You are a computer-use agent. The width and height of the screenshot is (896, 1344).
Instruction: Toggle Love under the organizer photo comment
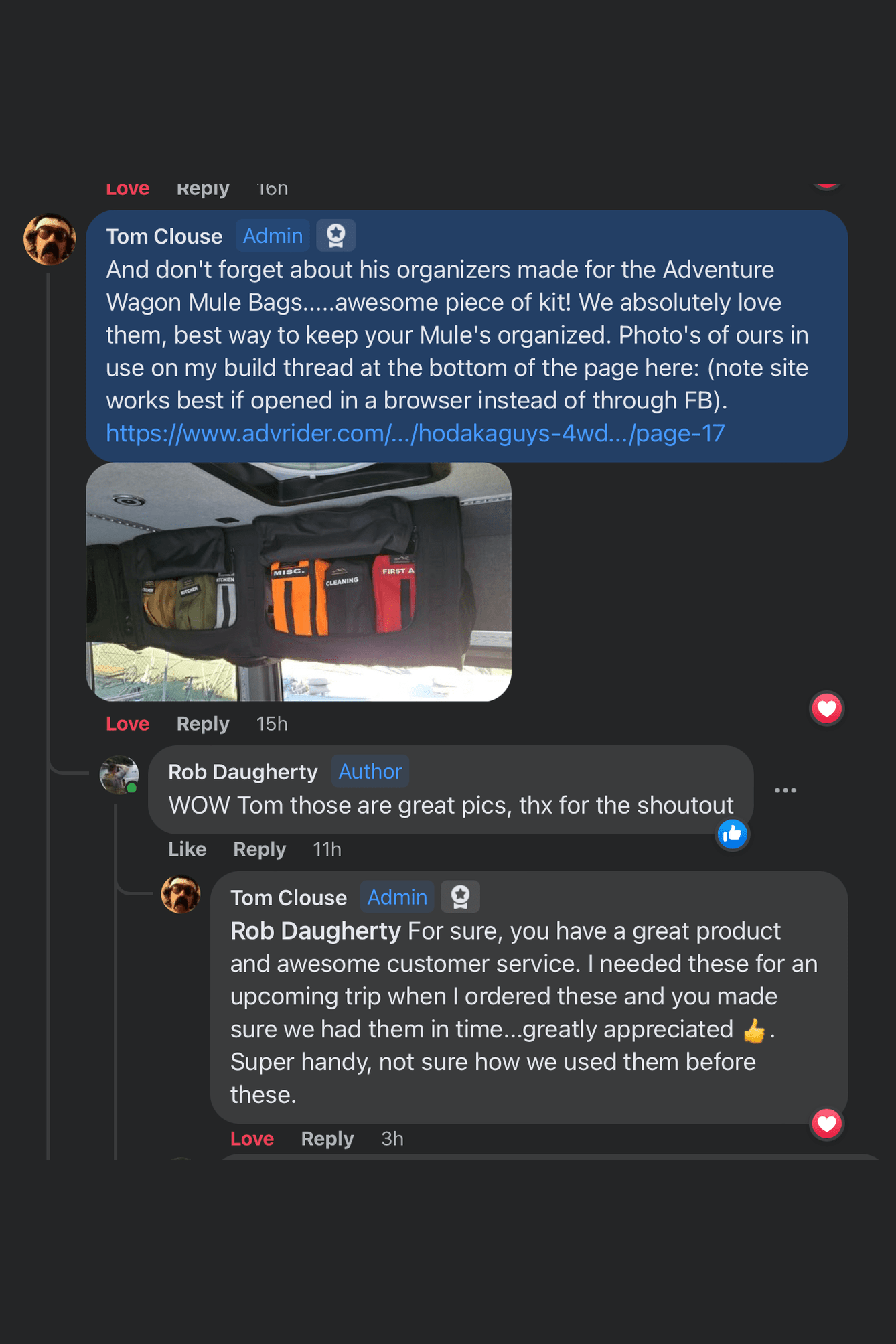[127, 724]
